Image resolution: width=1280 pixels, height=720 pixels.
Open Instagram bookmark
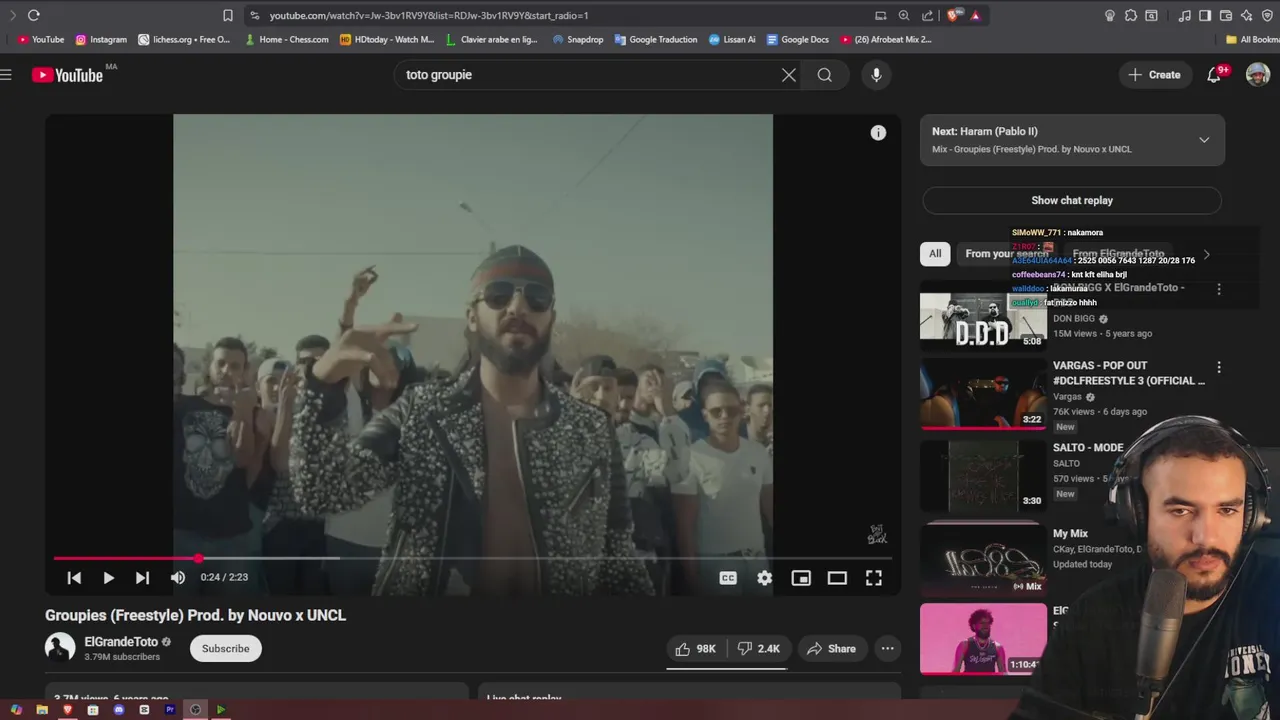tap(101, 40)
